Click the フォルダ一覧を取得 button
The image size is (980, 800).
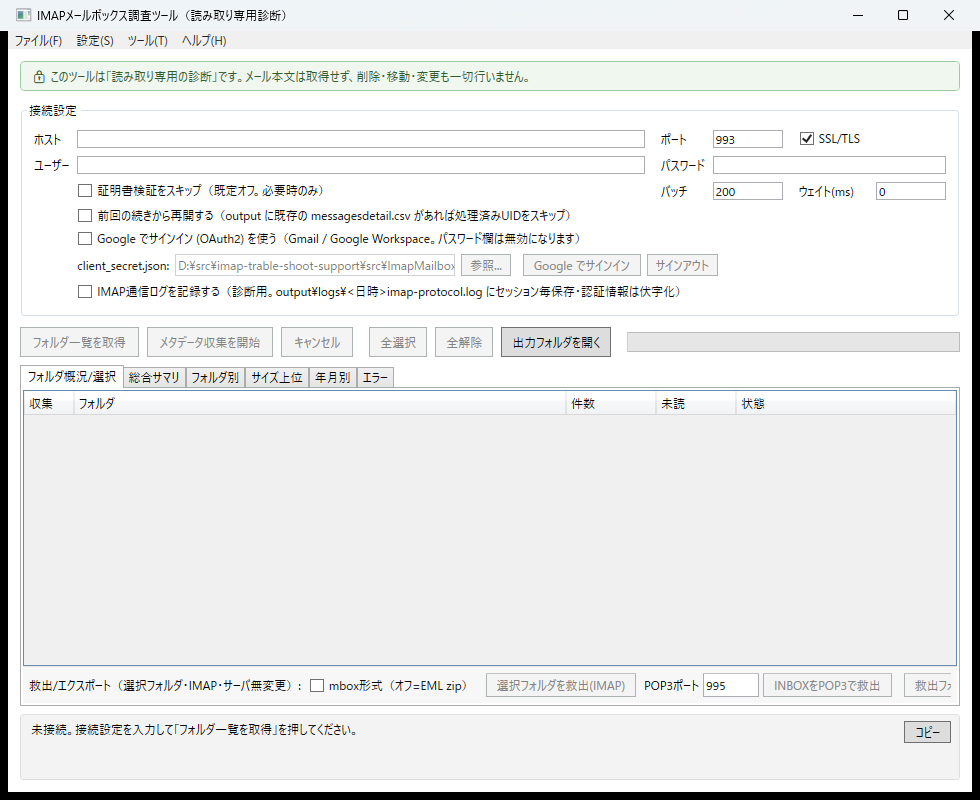point(79,342)
